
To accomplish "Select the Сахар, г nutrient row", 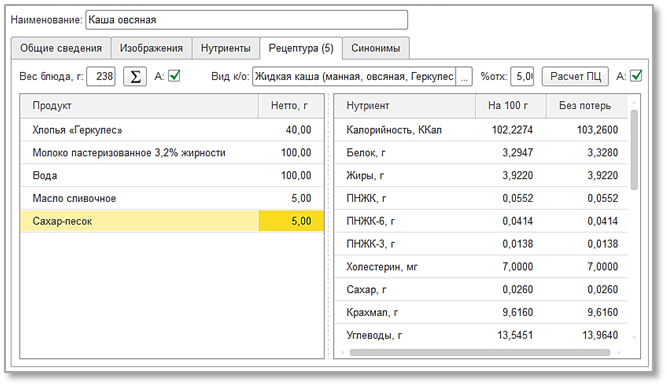I will pos(481,290).
